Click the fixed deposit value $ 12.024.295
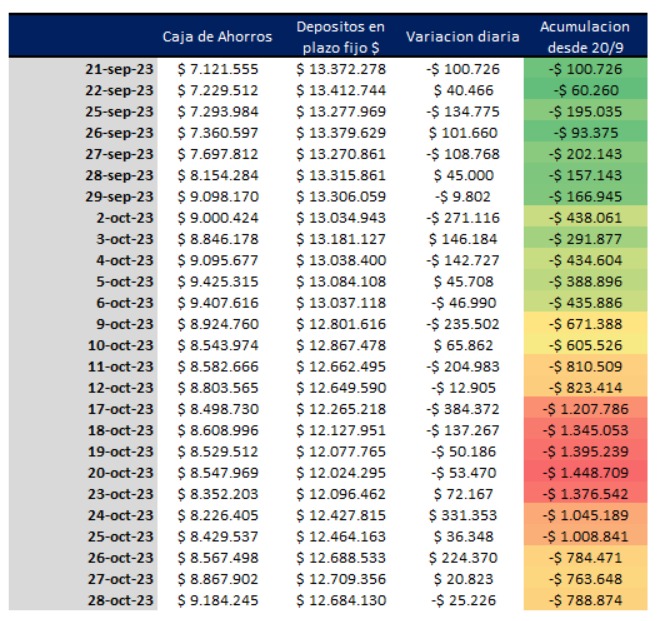 (340, 472)
